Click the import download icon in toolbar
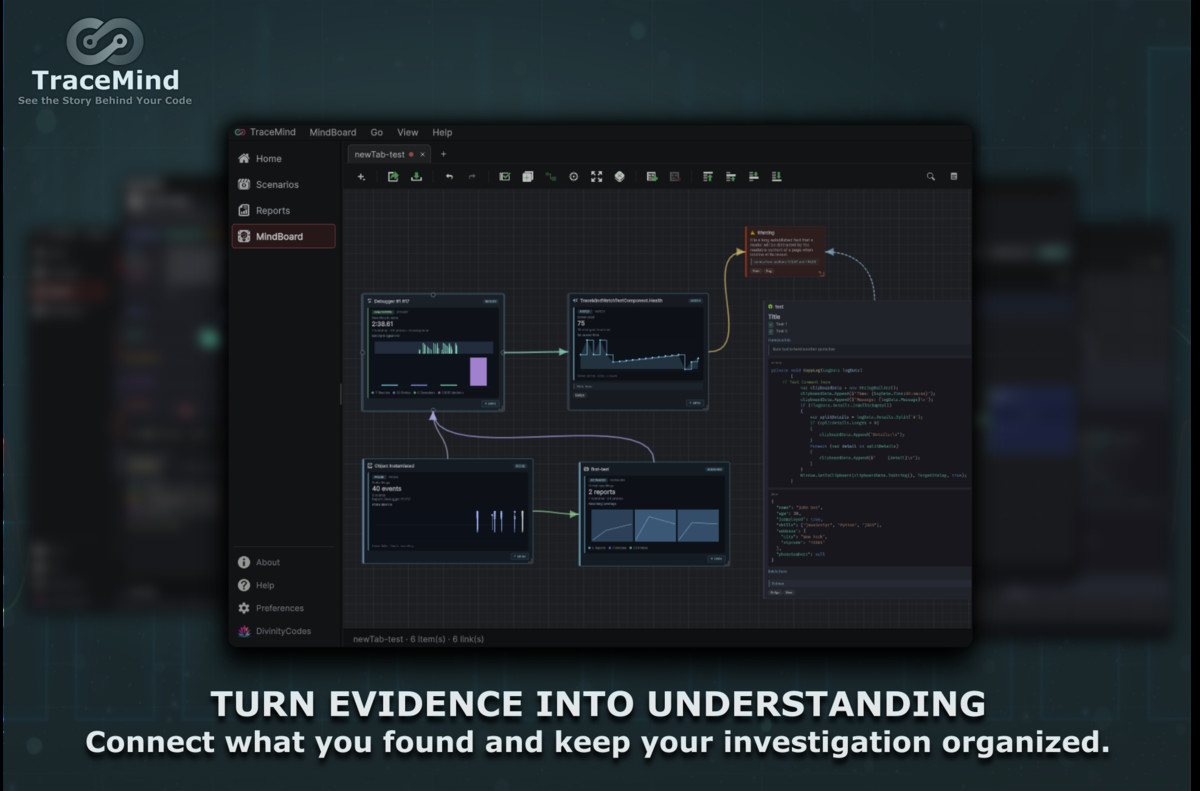1200x791 pixels. [416, 176]
